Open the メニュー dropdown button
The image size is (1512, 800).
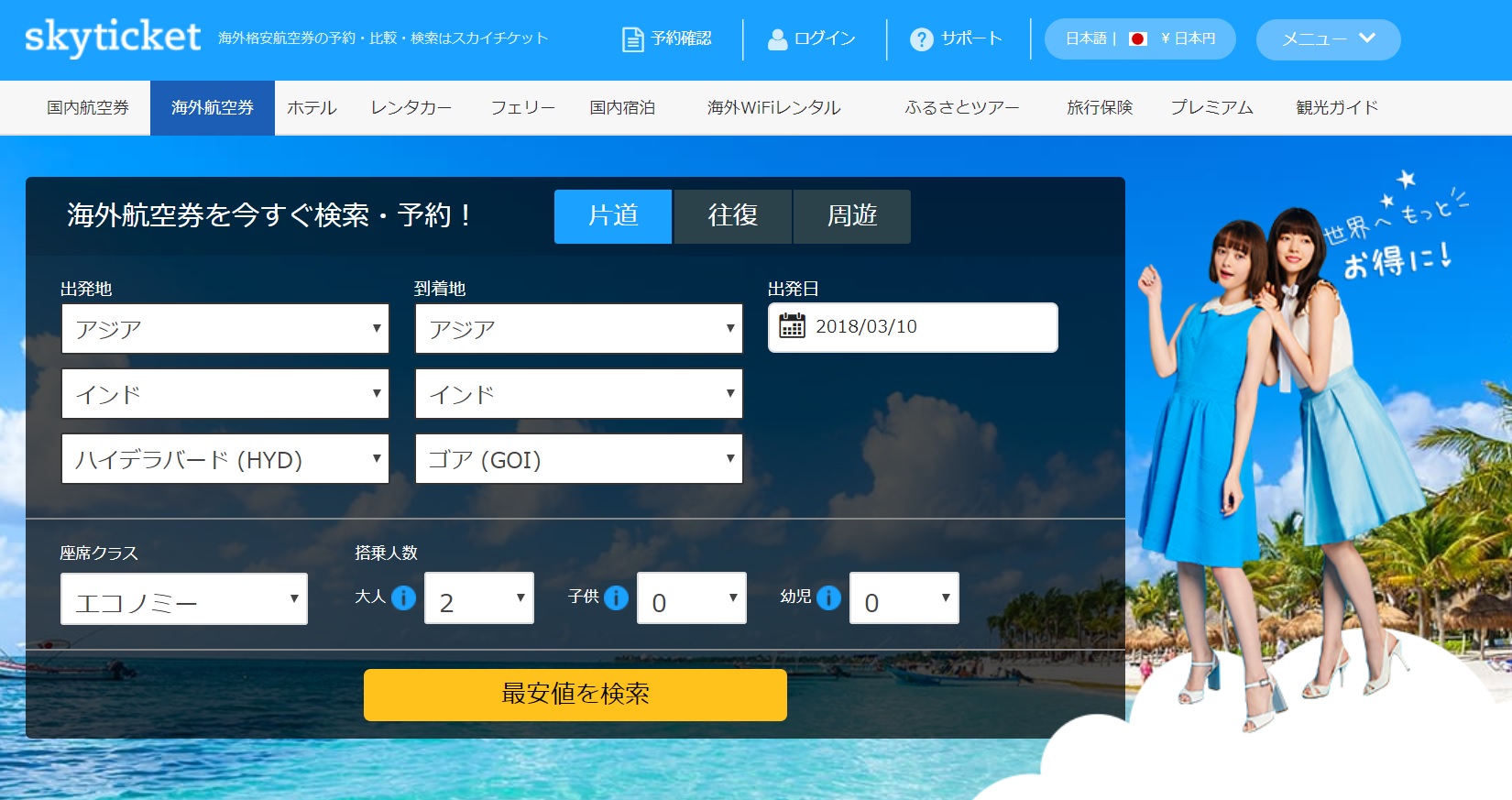click(x=1328, y=39)
